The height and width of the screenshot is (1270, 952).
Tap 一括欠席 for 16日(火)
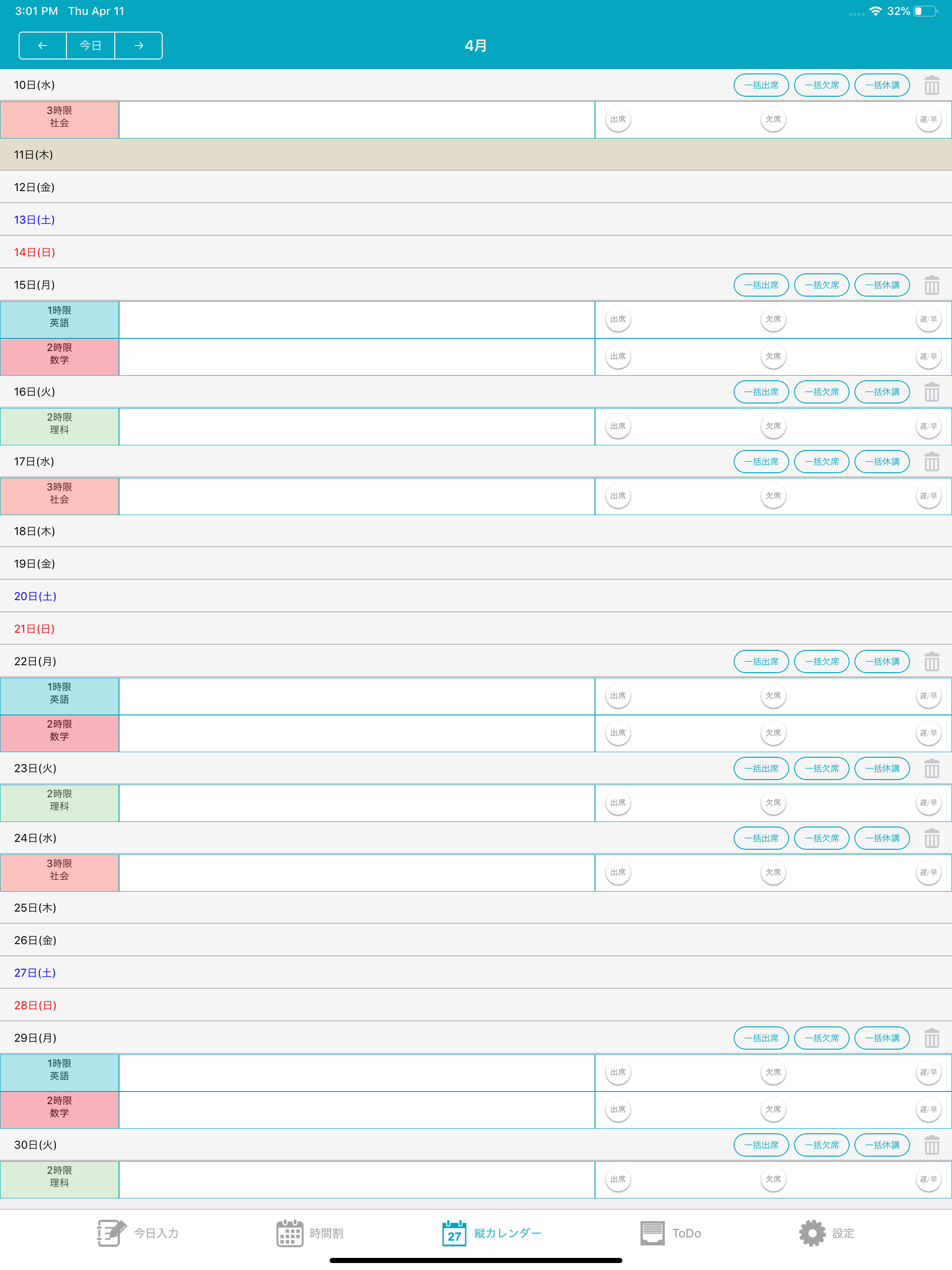tap(822, 392)
